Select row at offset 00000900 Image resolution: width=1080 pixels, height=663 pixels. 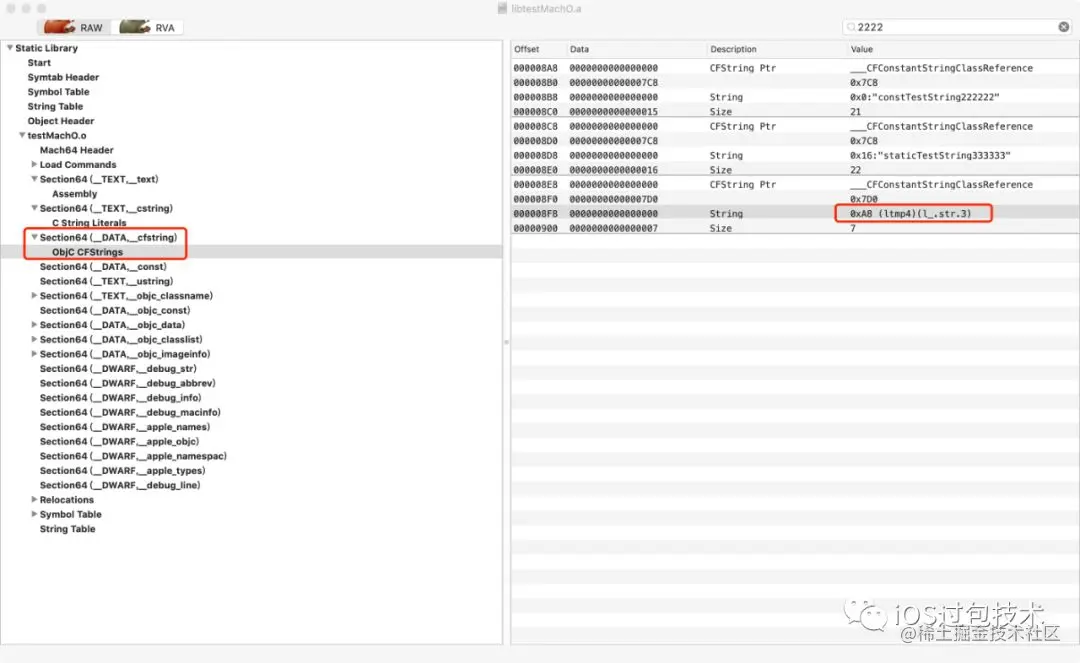pos(795,228)
